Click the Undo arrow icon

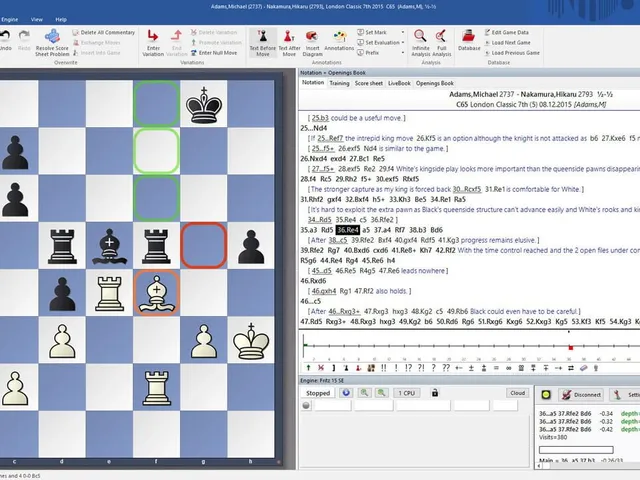tap(5, 36)
